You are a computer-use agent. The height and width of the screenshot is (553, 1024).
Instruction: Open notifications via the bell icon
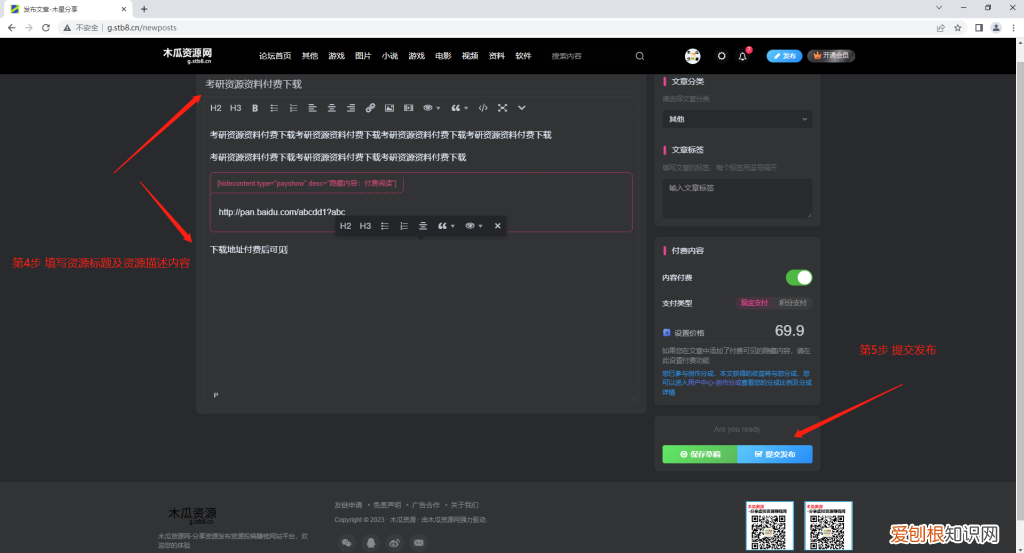(742, 56)
